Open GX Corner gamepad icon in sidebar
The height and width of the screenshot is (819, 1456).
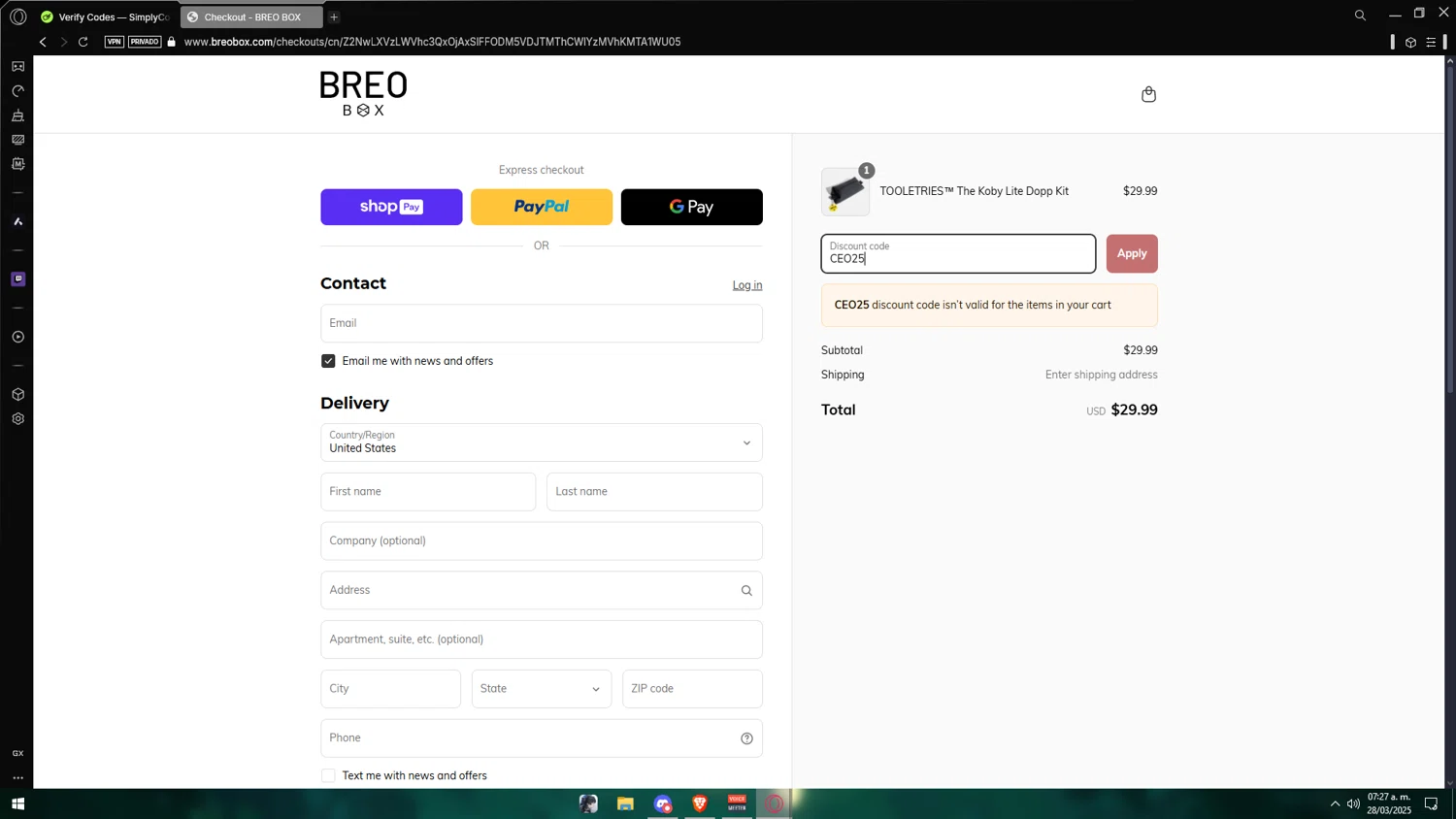click(17, 67)
